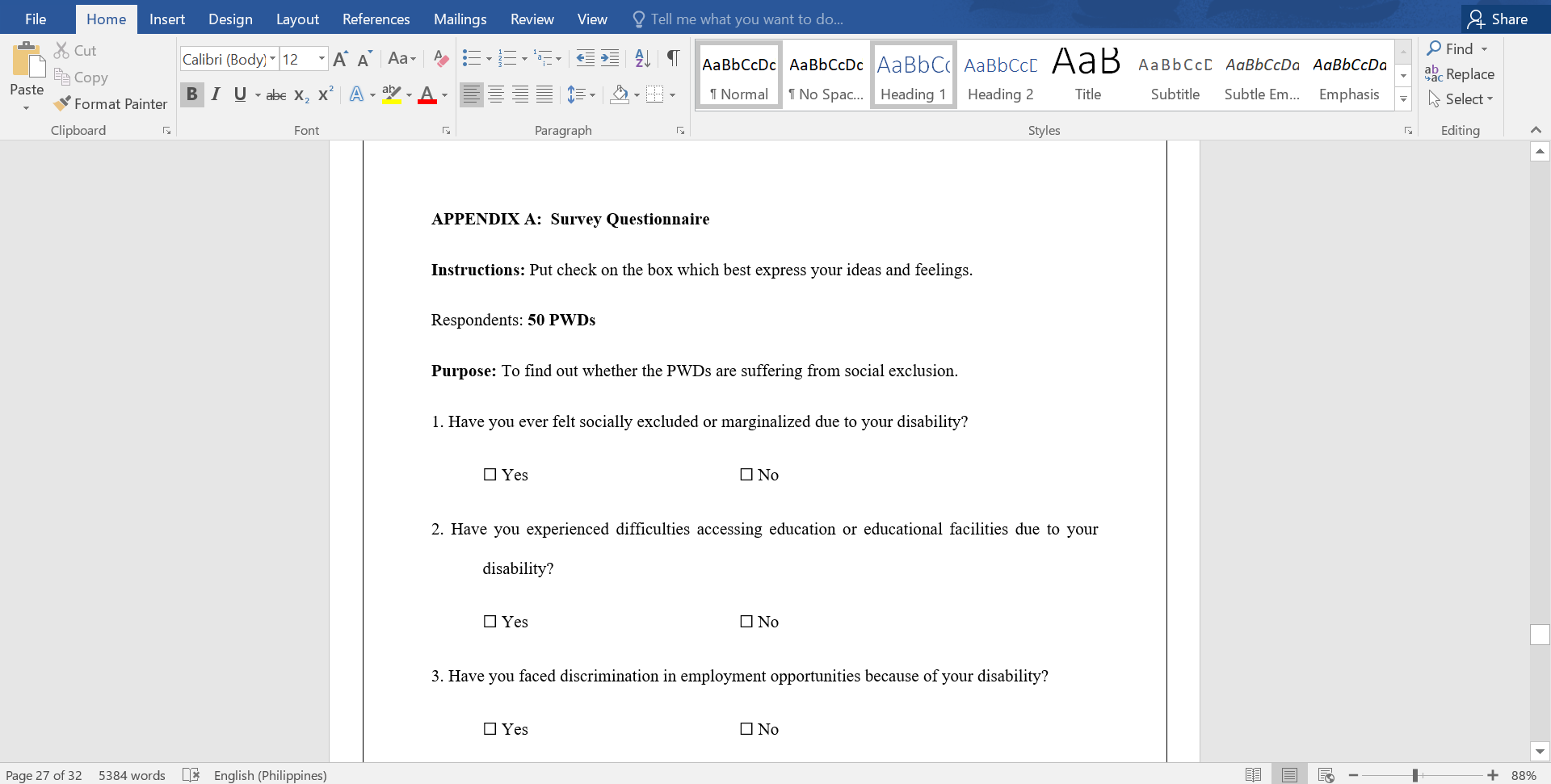Switch to Web Layout view
Screen dimensions: 1551x784
point(1326,774)
